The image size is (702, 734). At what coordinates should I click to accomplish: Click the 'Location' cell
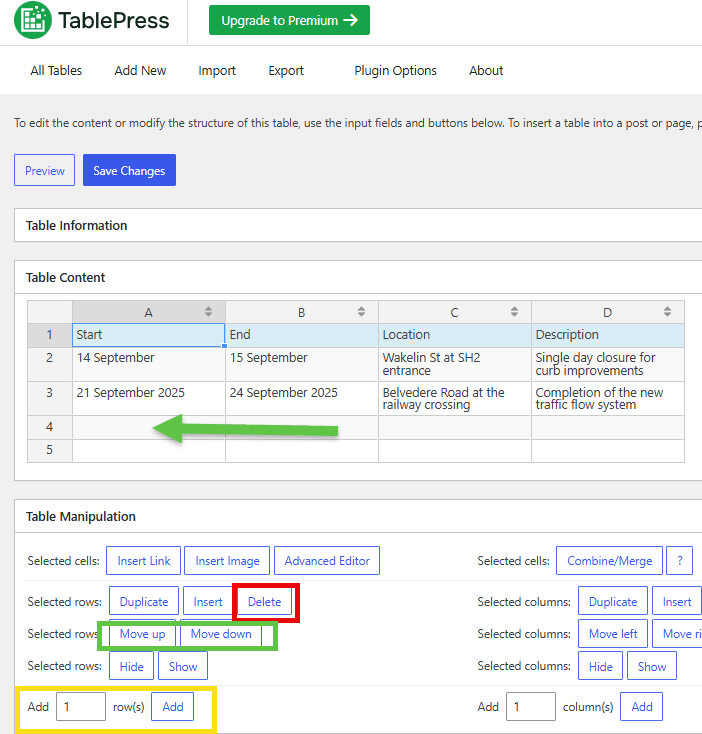click(454, 335)
